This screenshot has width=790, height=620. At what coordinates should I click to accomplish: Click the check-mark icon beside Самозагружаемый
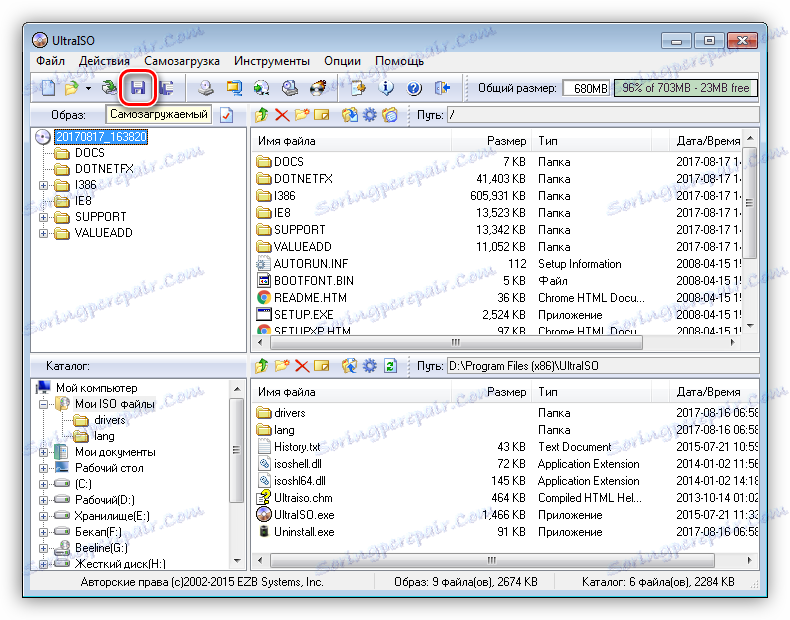tap(227, 115)
